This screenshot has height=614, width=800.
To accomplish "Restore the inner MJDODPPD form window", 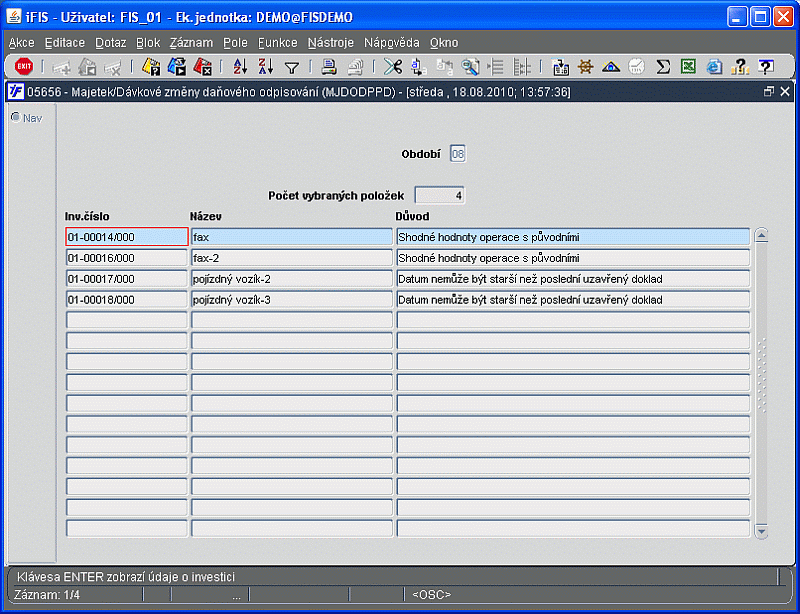I will 769,91.
